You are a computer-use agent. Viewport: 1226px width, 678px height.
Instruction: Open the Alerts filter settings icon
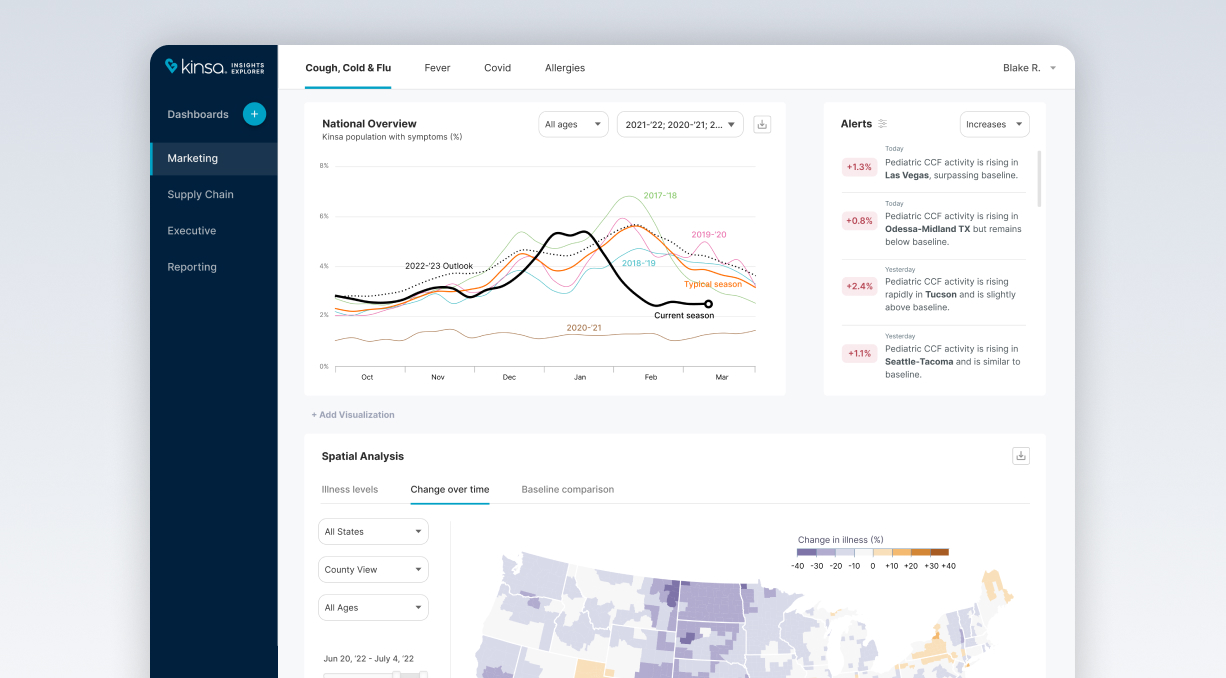tap(882, 124)
